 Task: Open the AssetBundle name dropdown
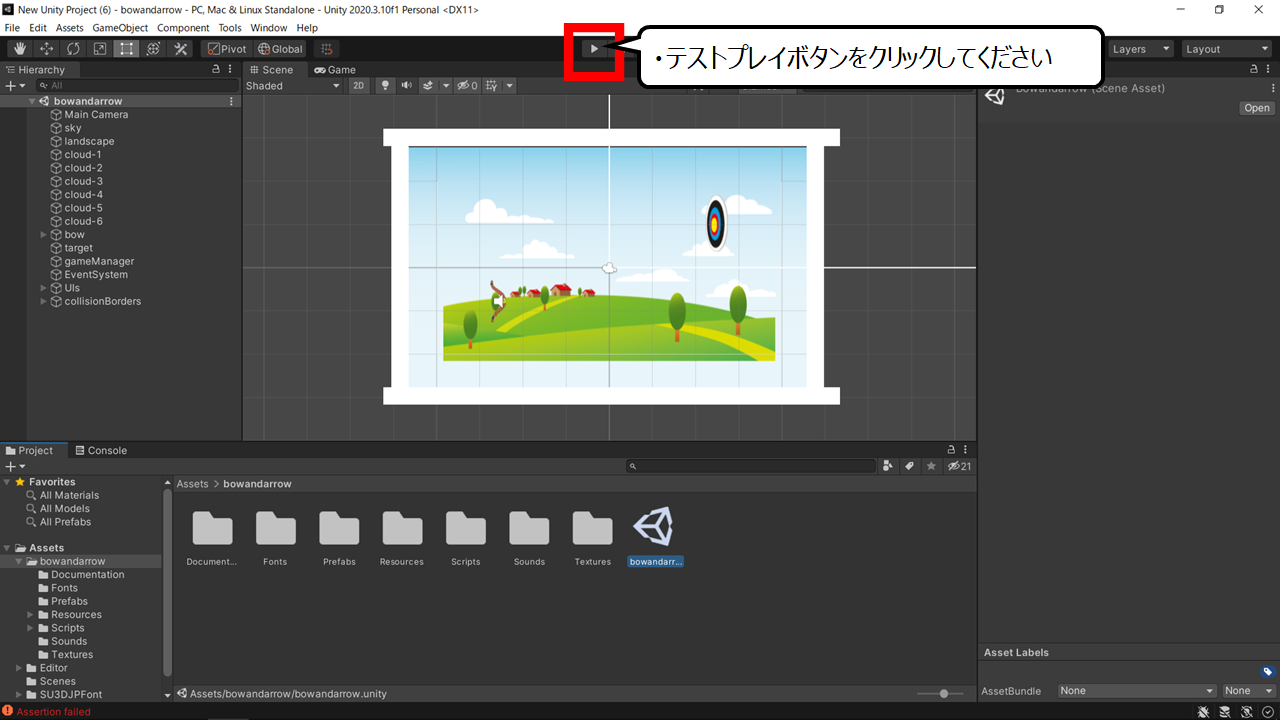(x=1137, y=691)
